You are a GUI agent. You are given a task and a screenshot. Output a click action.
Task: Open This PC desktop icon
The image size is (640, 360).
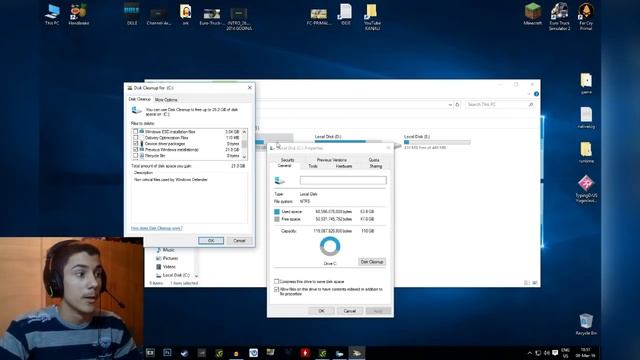(x=52, y=15)
